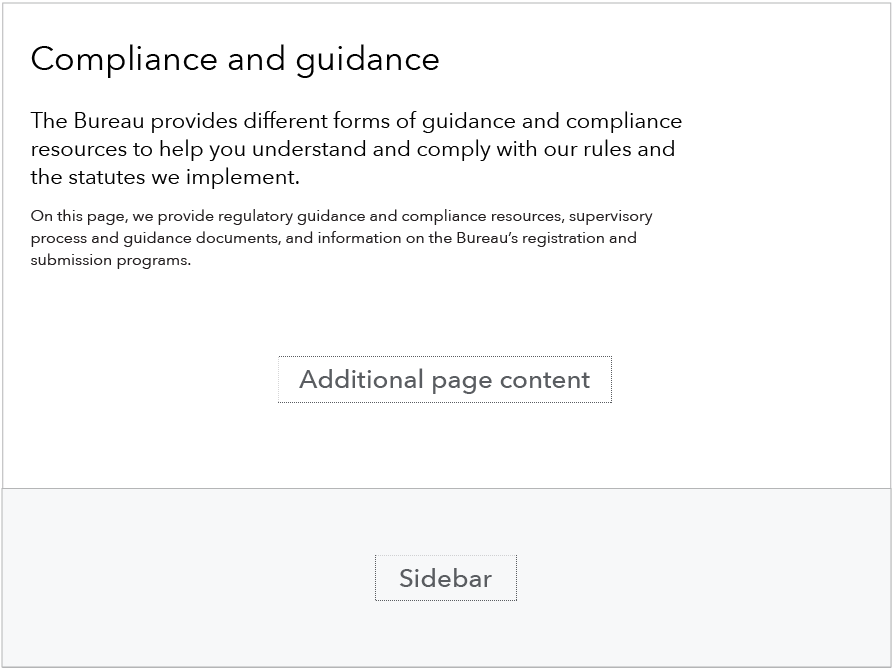This screenshot has height=670, width=895.
Task: Click the word "Additional" in the placeholder box
Action: (x=361, y=380)
